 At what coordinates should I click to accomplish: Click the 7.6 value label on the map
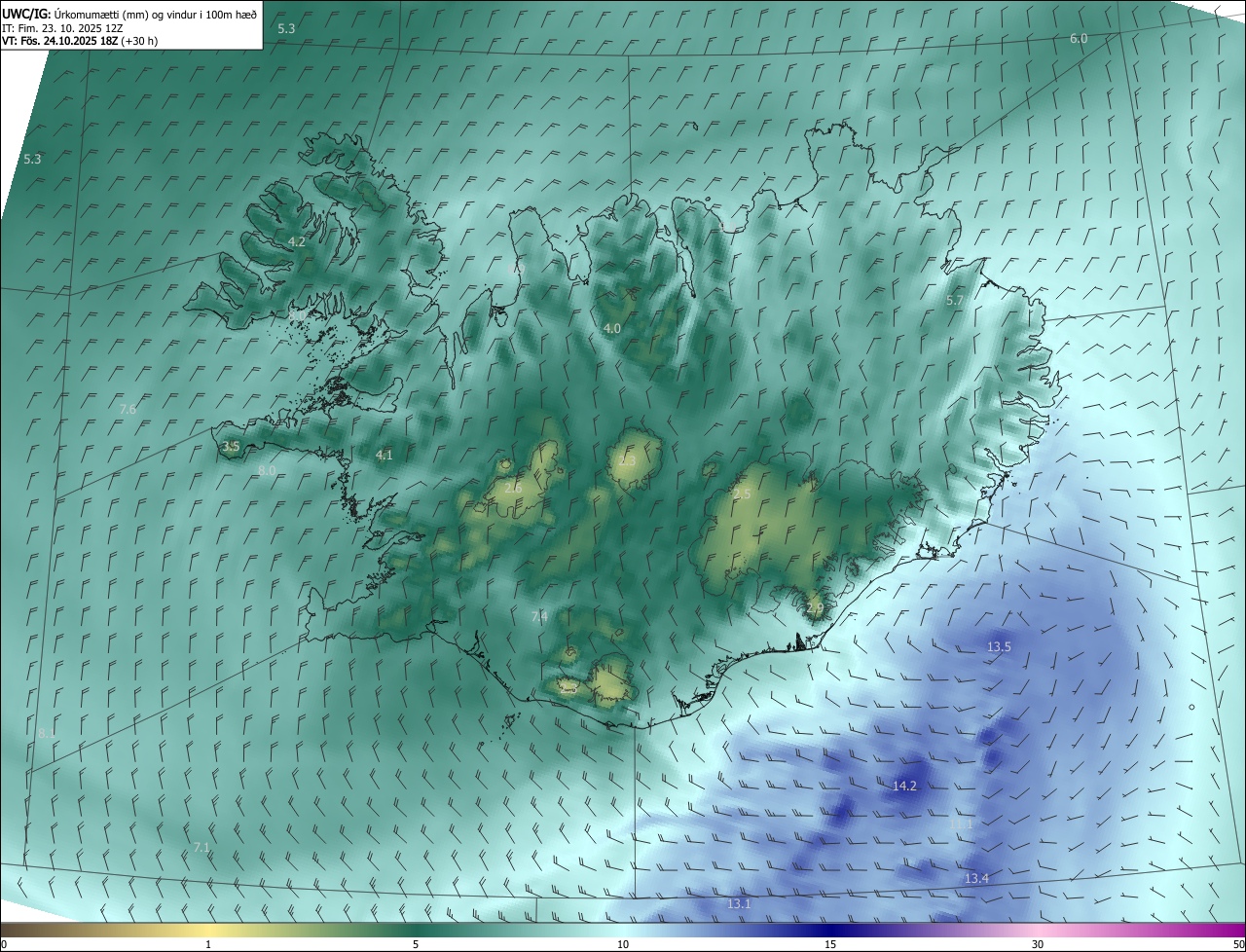click(128, 410)
